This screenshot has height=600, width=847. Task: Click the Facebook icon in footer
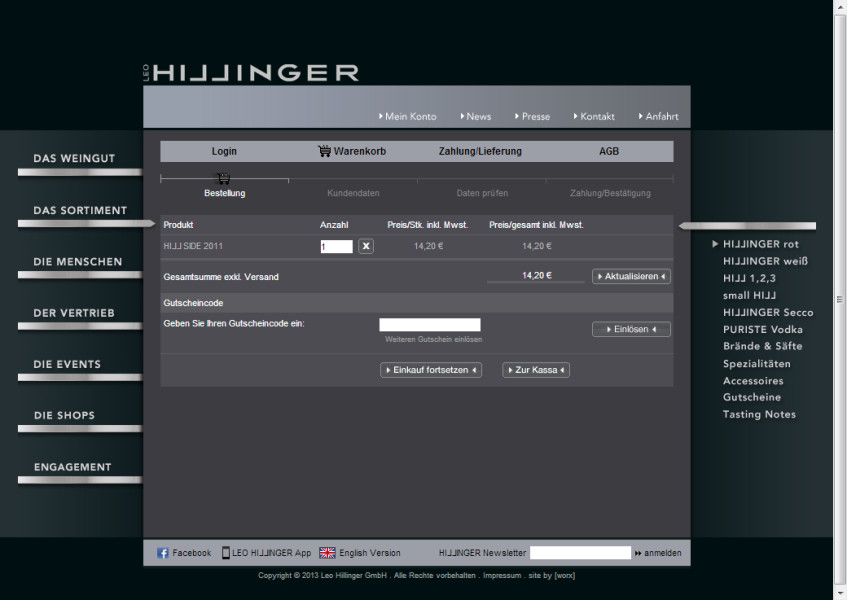click(163, 553)
